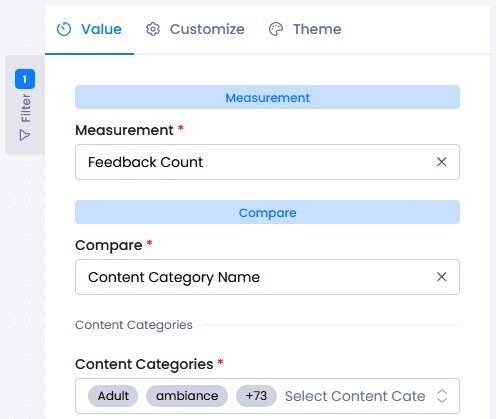Click the ambiance category chip
Screen dimensions: 496x419
(x=187, y=396)
